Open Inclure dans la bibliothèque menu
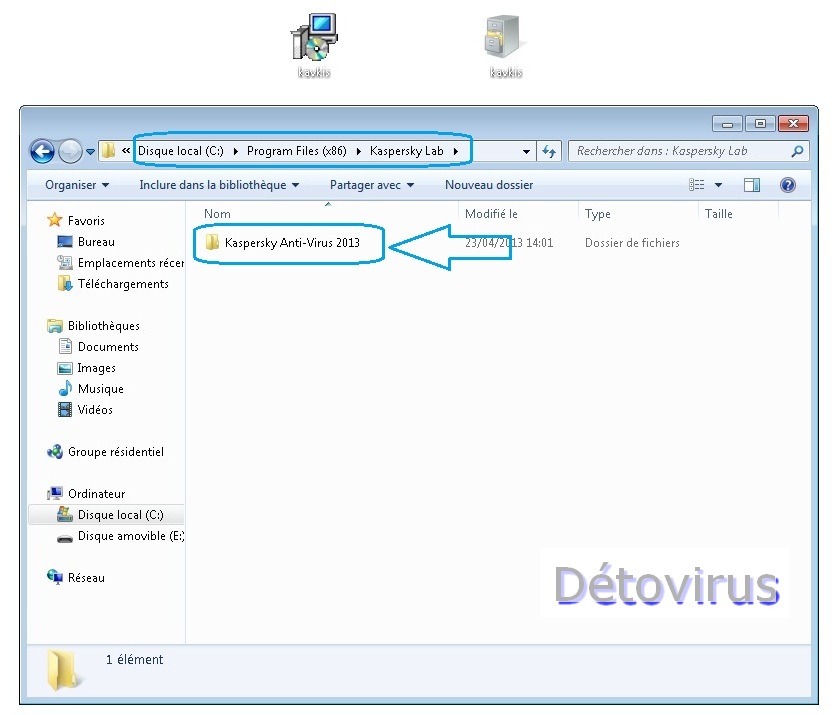The height and width of the screenshot is (715, 834). coord(219,185)
